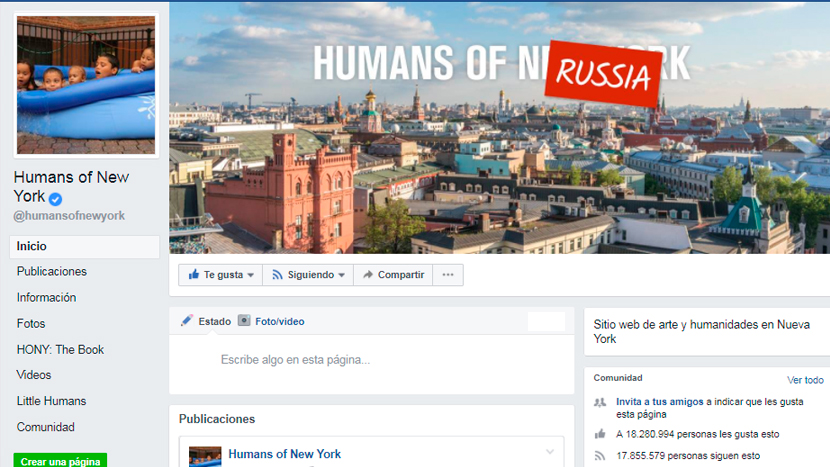Click the thumbs-up icon beside likes count
Viewport: 830px width, 467px height.
coord(600,434)
